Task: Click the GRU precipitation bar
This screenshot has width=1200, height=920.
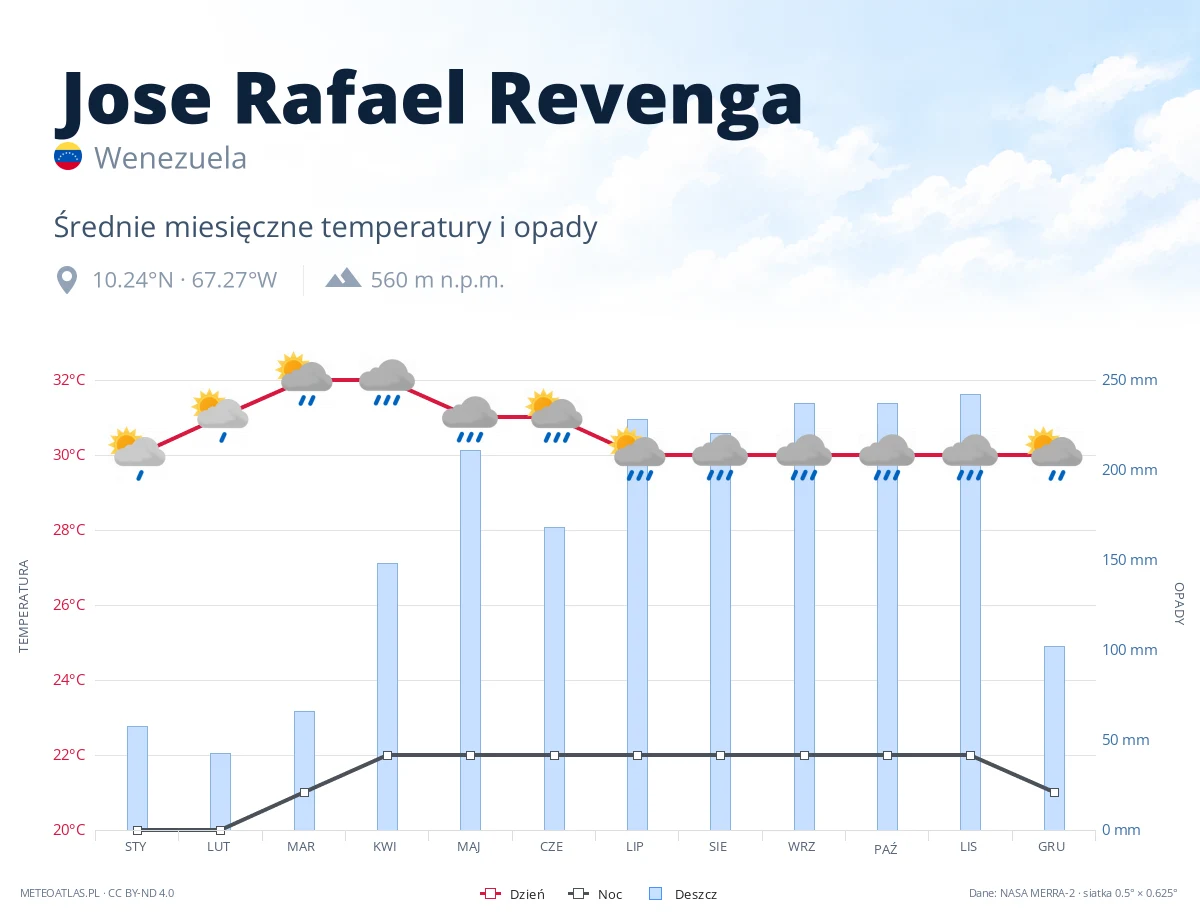Action: coord(1054,738)
